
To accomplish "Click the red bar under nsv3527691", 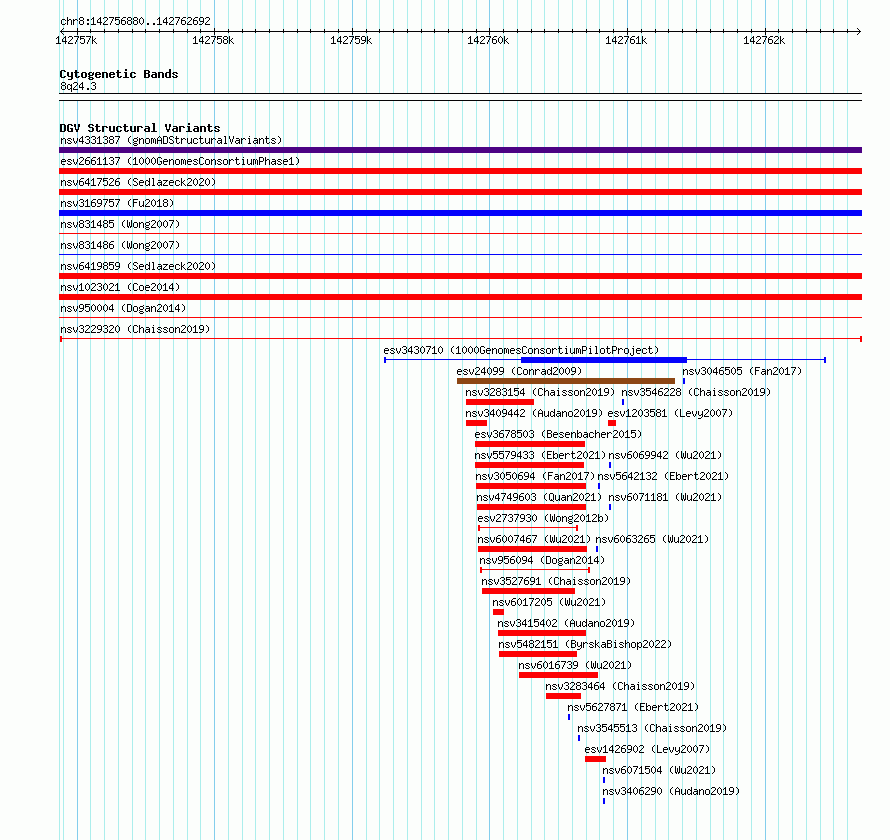I will [528, 591].
